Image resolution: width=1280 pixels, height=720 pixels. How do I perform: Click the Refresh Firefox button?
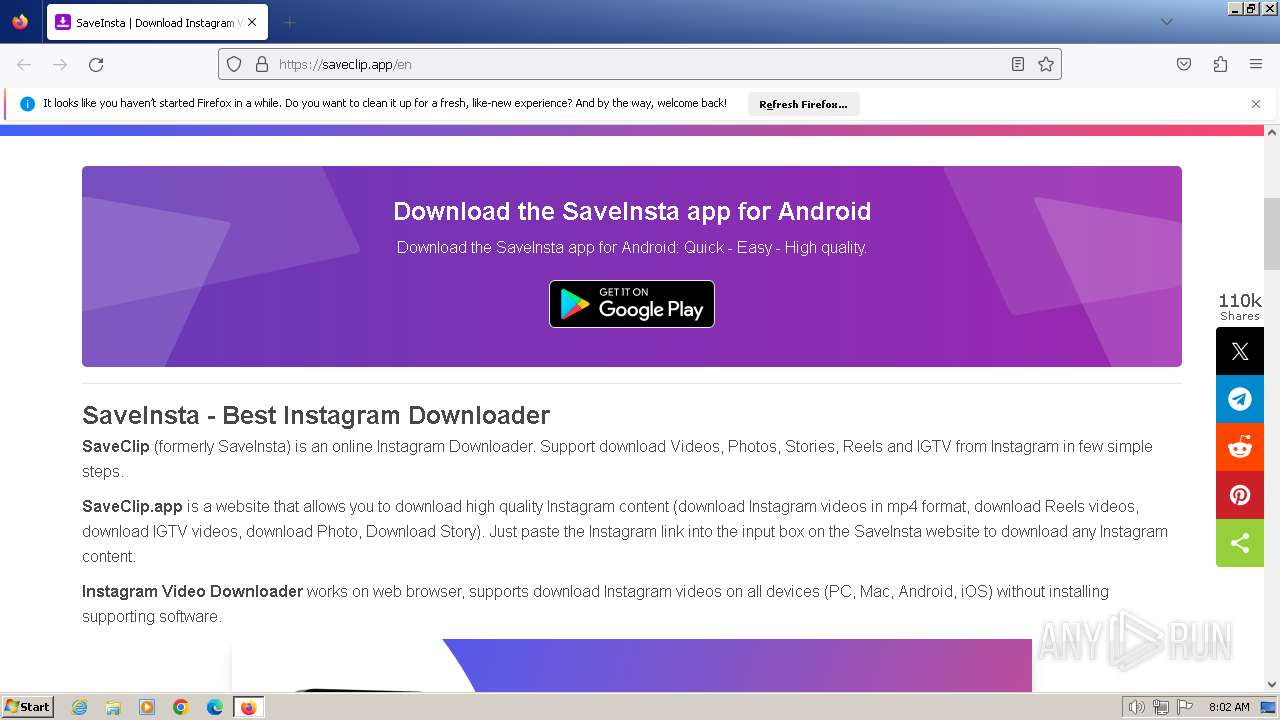click(803, 104)
